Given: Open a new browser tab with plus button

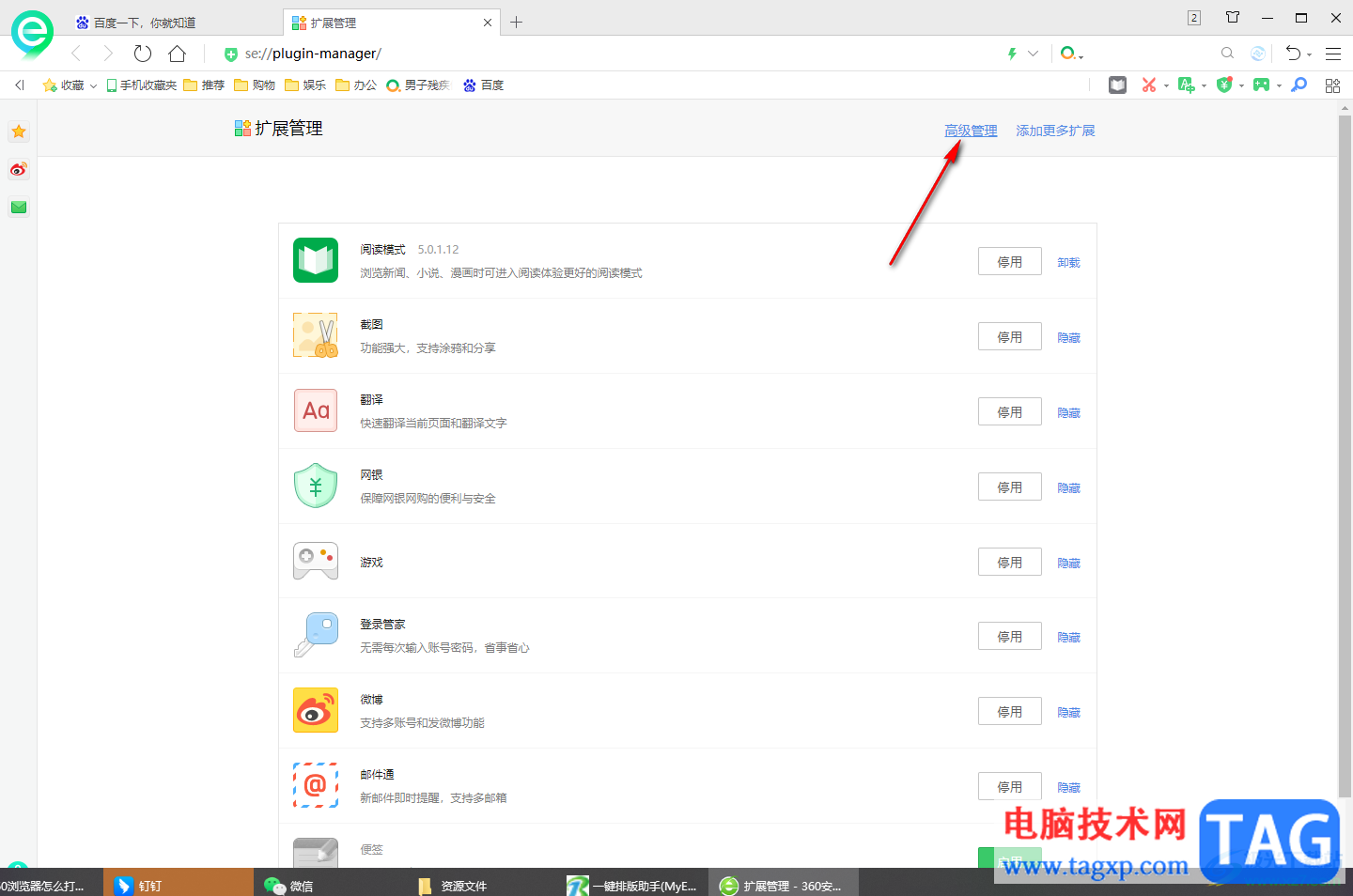Looking at the screenshot, I should pyautogui.click(x=516, y=21).
